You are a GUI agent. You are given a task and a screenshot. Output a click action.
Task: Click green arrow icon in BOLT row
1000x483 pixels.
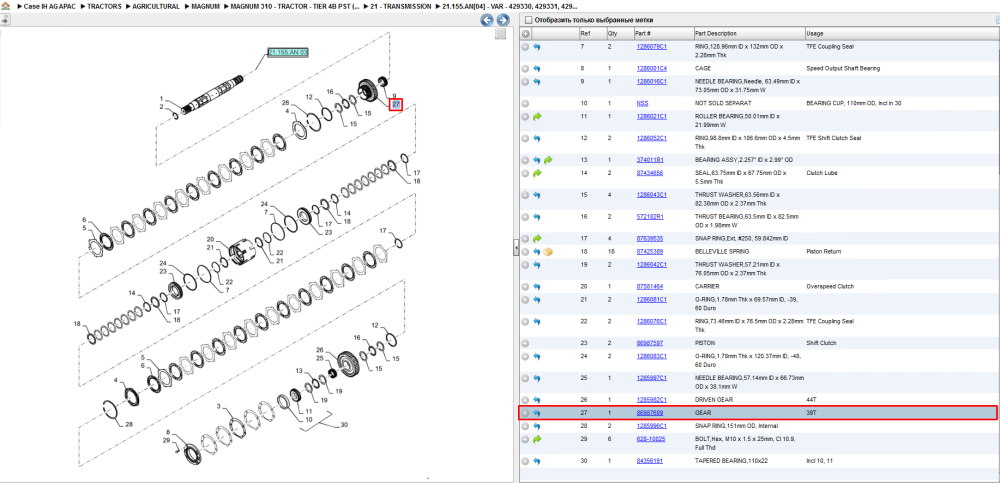(537, 440)
